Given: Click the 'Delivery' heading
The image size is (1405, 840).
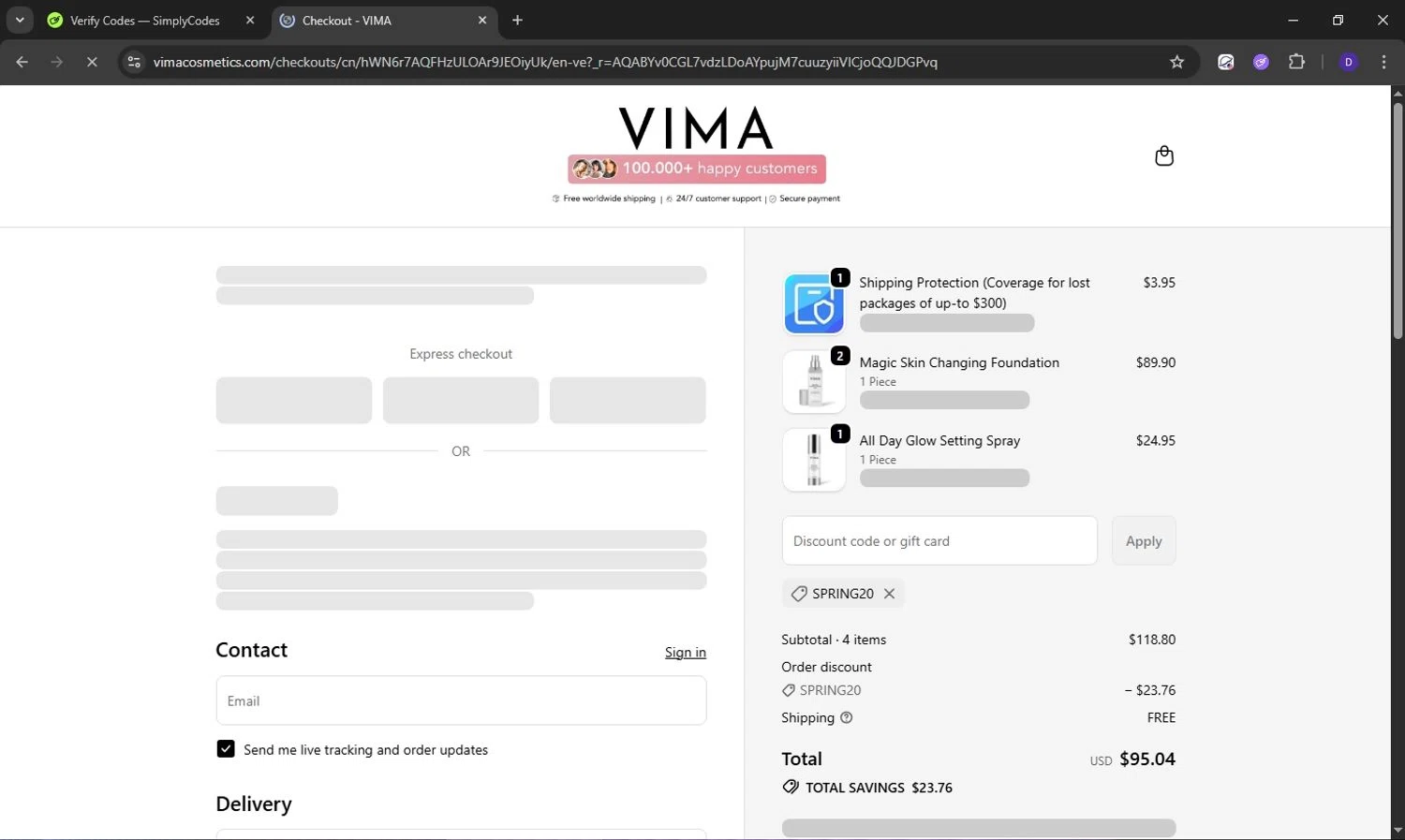Looking at the screenshot, I should (x=254, y=803).
